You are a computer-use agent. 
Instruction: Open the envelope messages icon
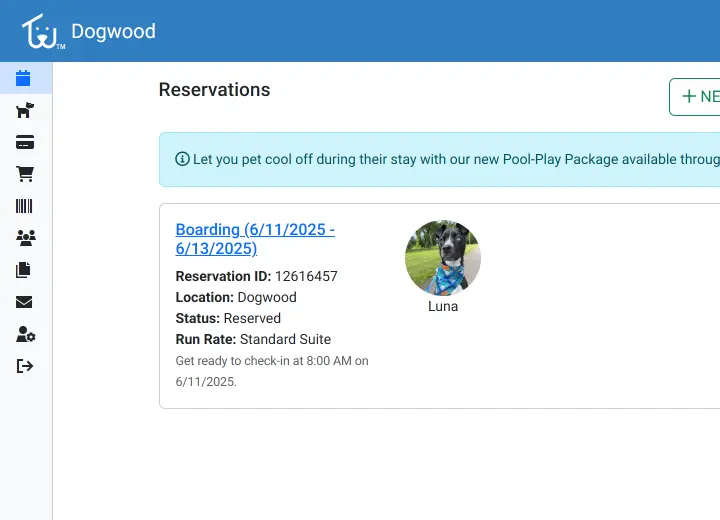pos(25,302)
